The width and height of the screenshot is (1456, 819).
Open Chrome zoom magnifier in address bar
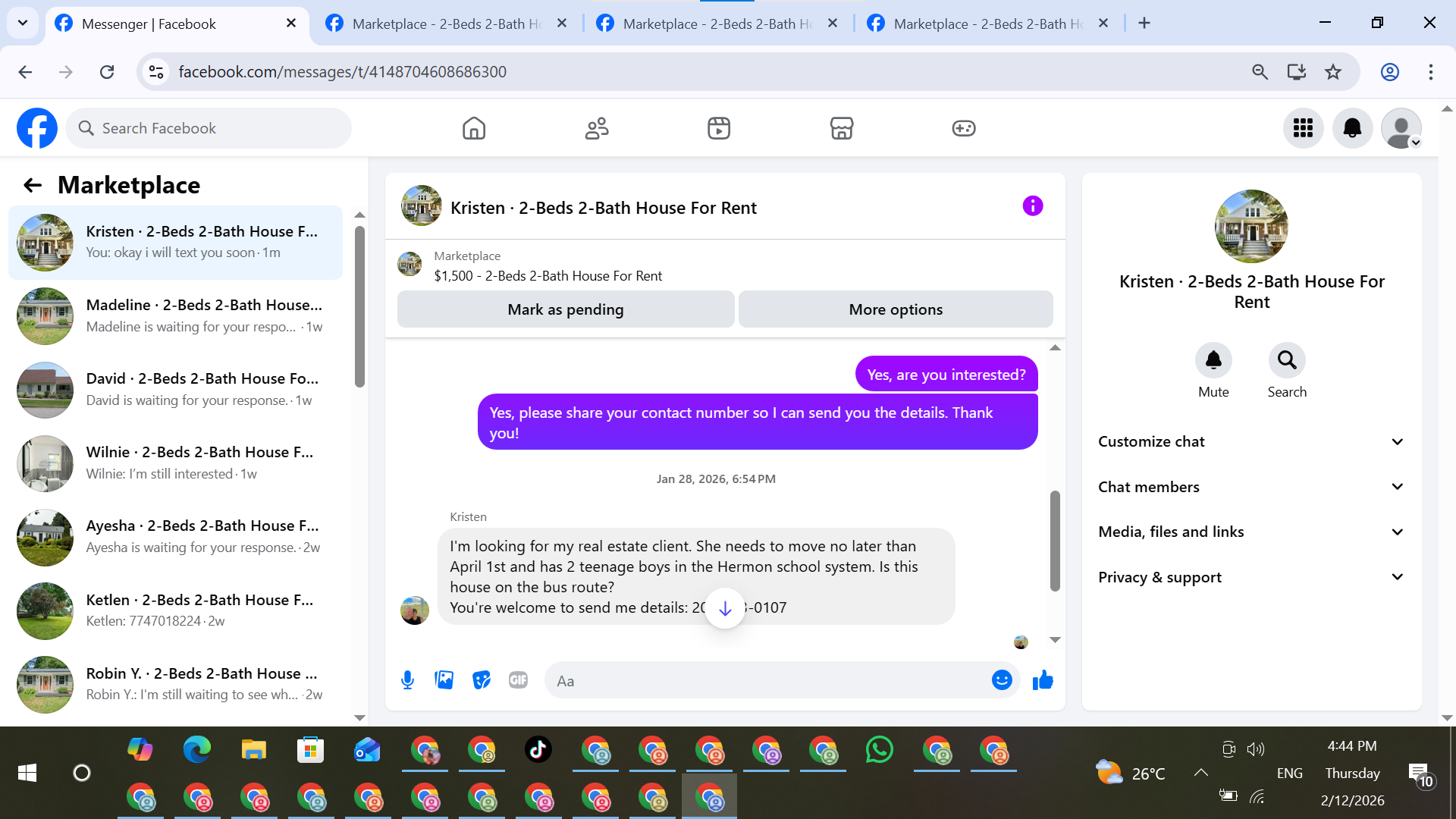(1260, 72)
